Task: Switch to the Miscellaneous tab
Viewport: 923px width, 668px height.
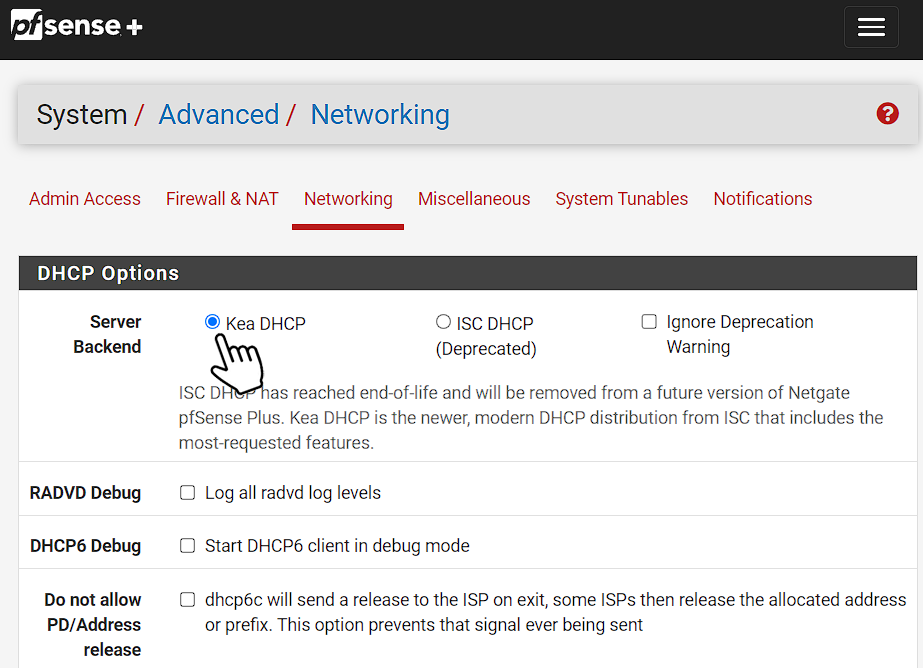Action: pos(474,198)
